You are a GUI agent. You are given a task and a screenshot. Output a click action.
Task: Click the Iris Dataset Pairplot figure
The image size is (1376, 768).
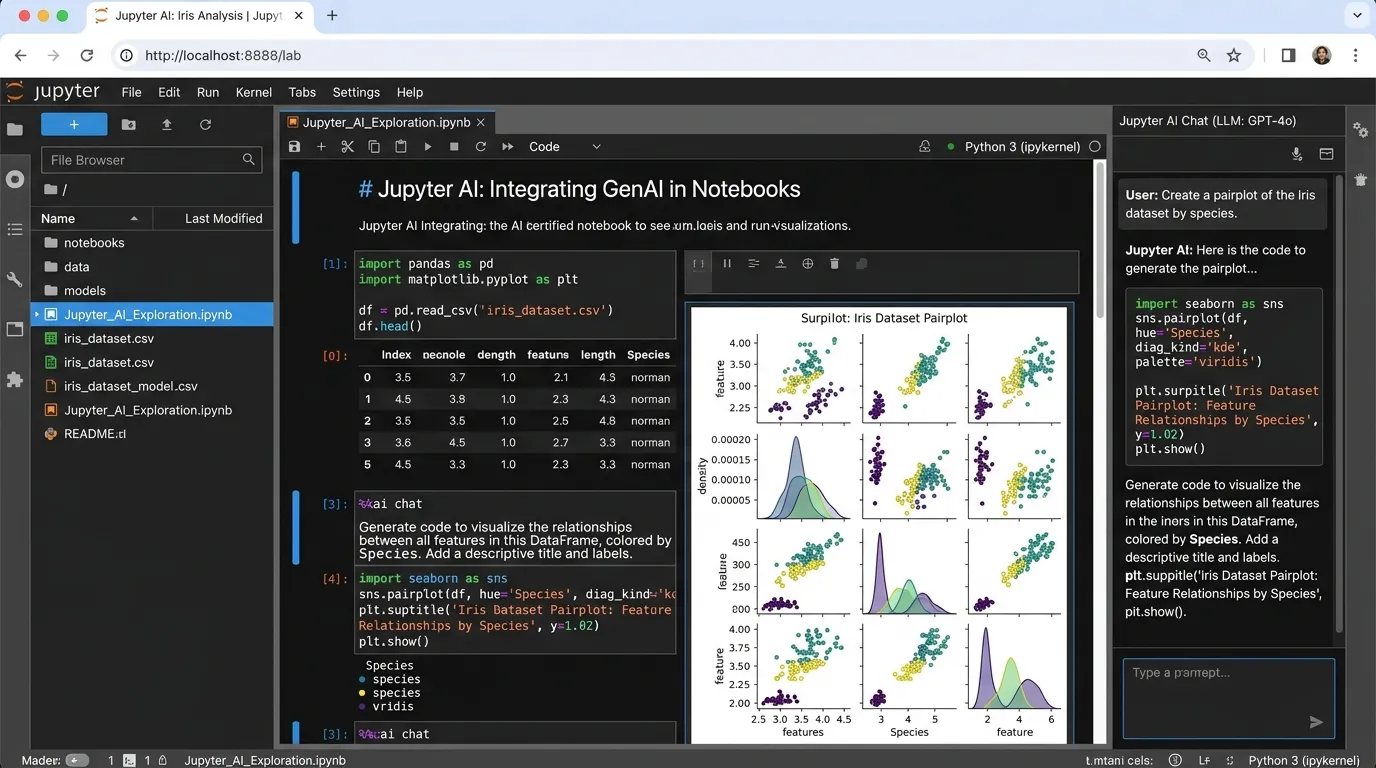(879, 524)
